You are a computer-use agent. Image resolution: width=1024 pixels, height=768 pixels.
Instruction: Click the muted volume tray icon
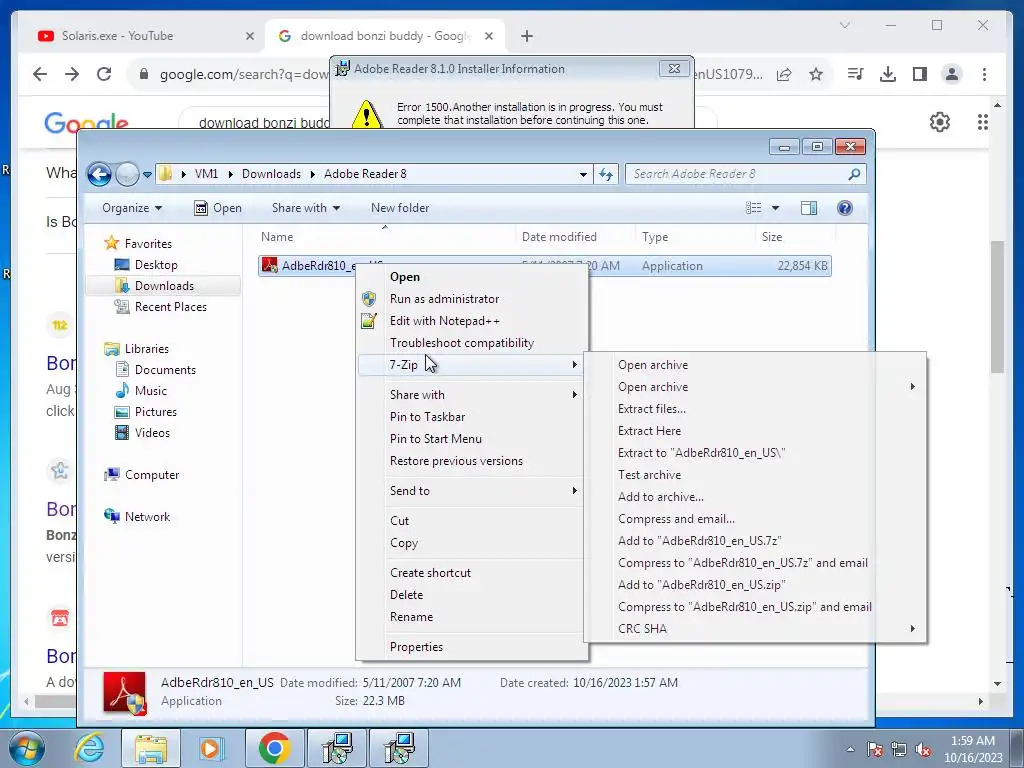pyautogui.click(x=923, y=750)
